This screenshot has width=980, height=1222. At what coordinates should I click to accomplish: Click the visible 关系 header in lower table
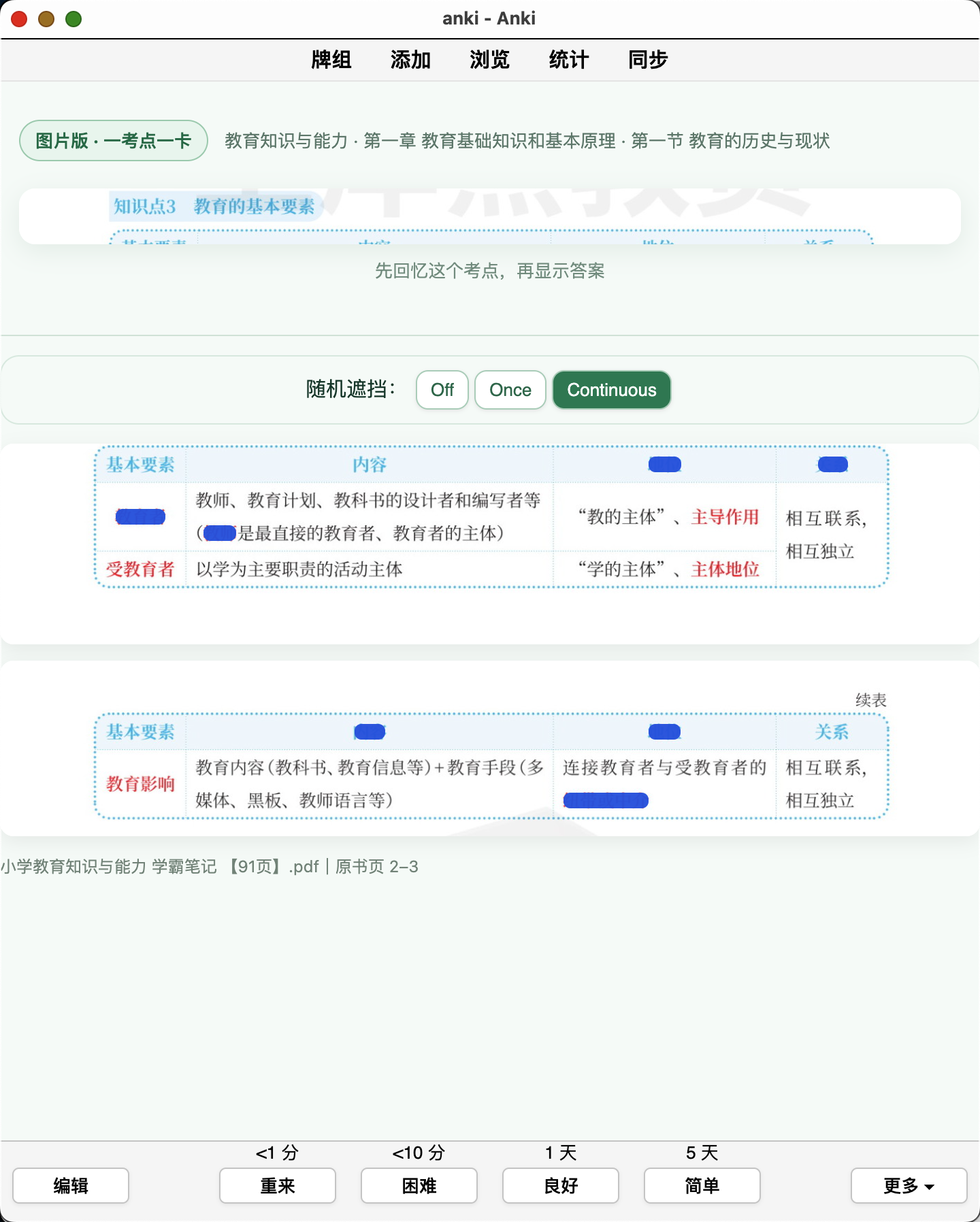point(832,732)
